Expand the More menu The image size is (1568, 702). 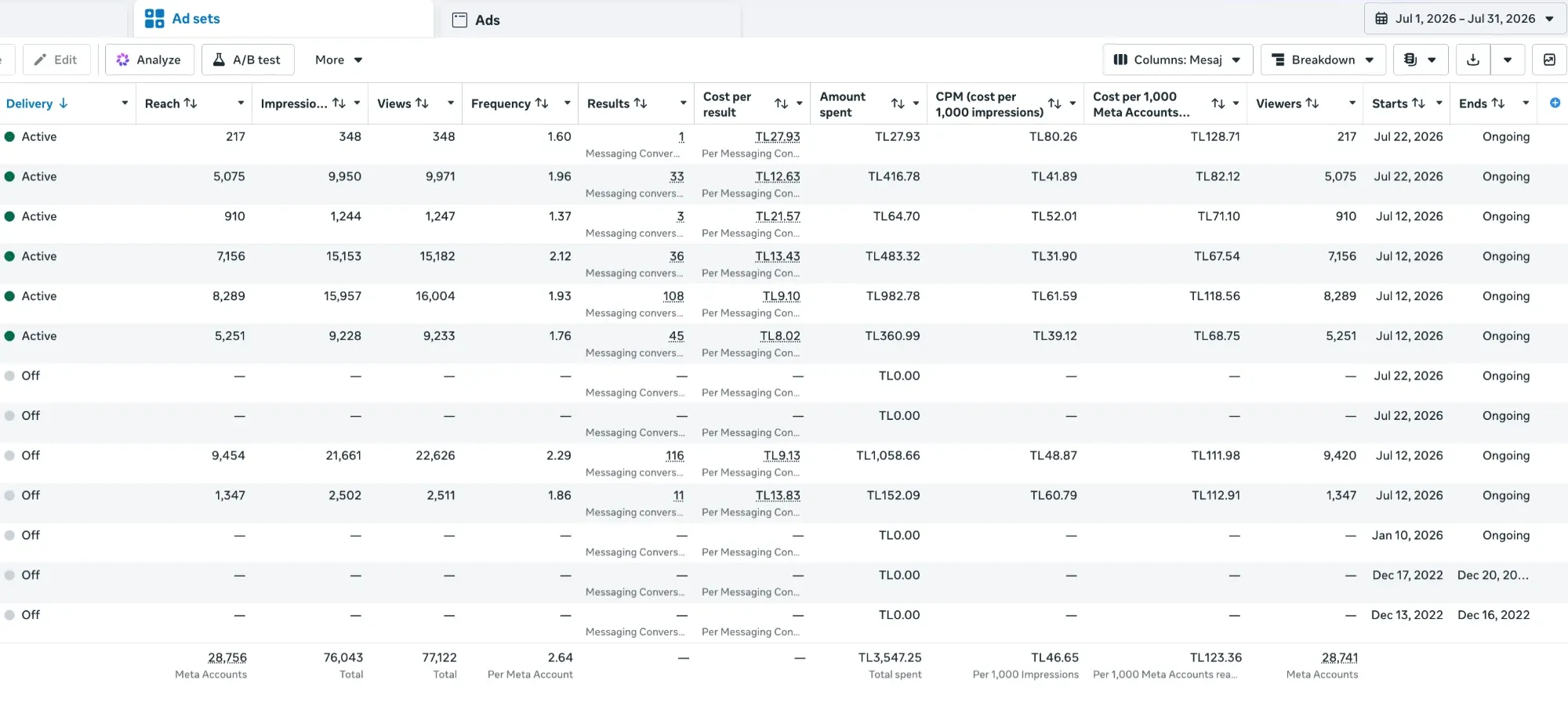339,60
